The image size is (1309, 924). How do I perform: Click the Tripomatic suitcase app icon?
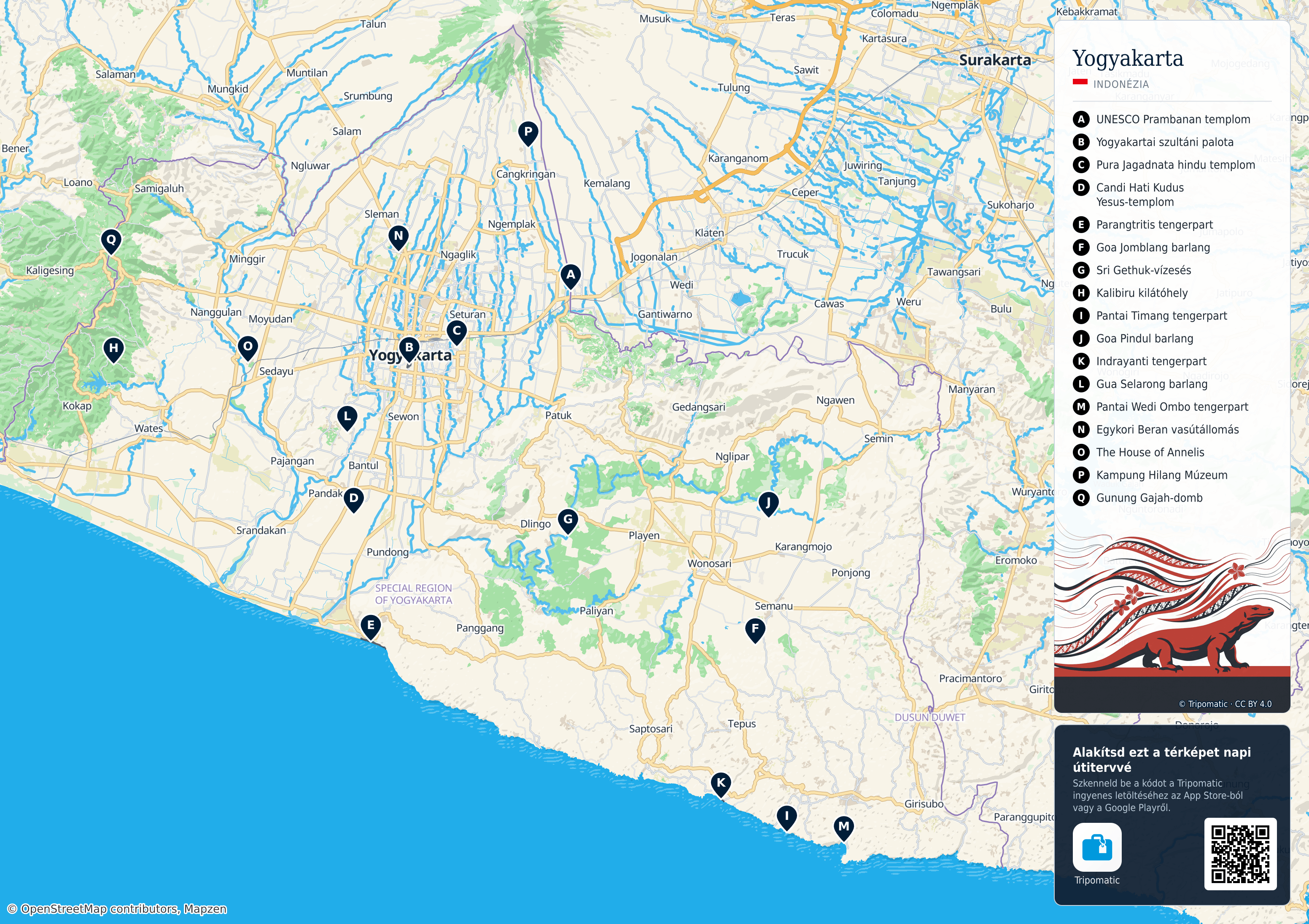(1097, 847)
